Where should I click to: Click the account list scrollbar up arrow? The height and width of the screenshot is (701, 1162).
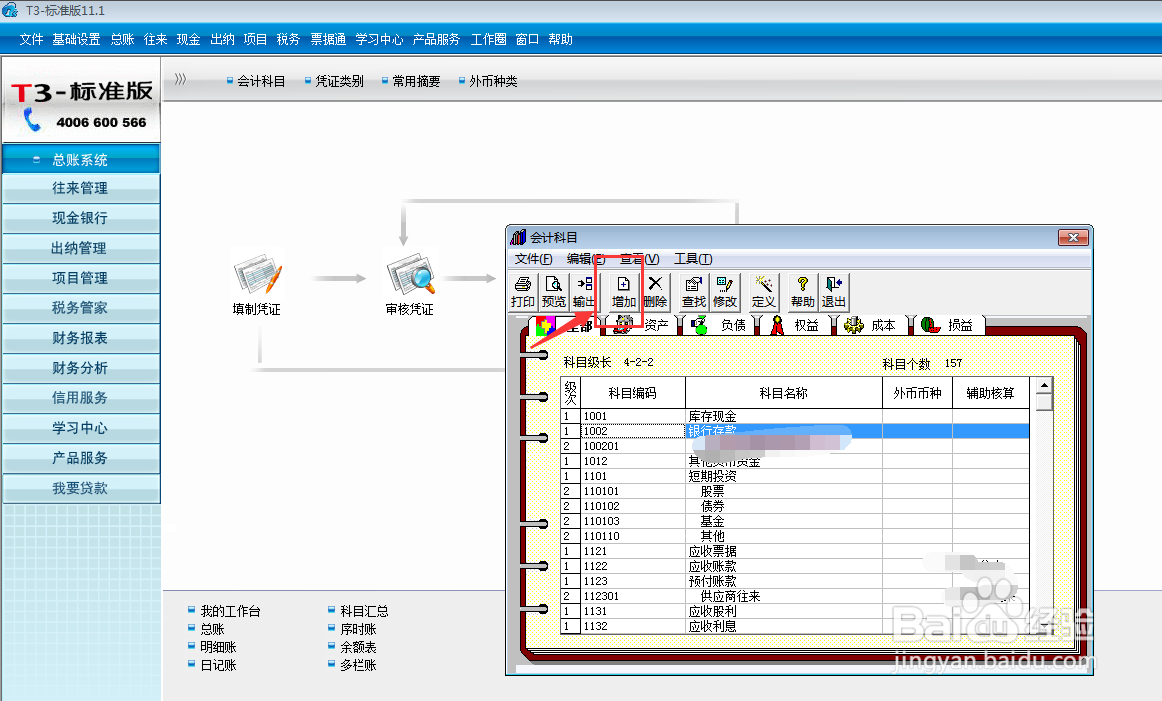tap(1044, 385)
